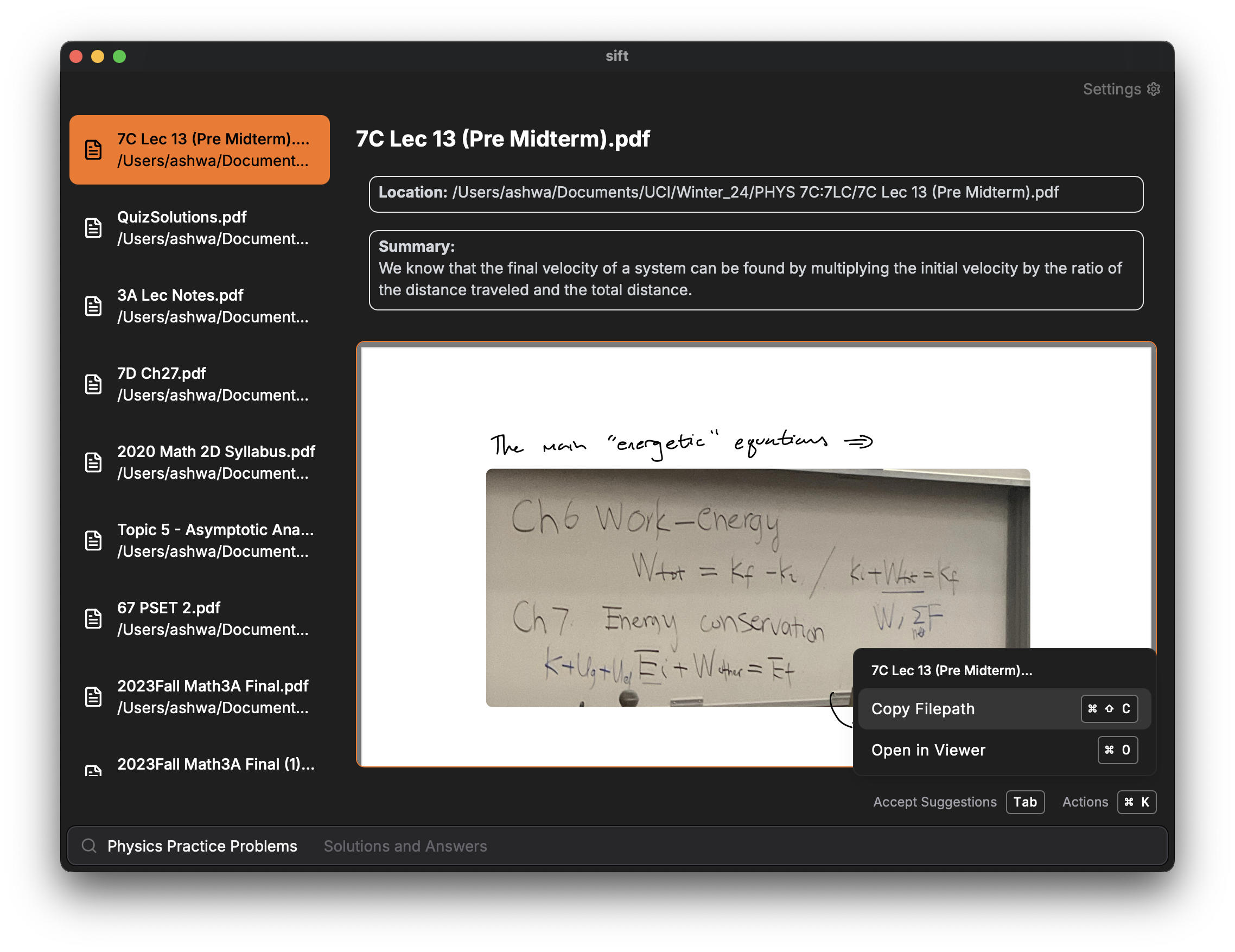The width and height of the screenshot is (1235, 952).
Task: Click document icon beside 7D Ch27.pdf
Action: pos(93,384)
